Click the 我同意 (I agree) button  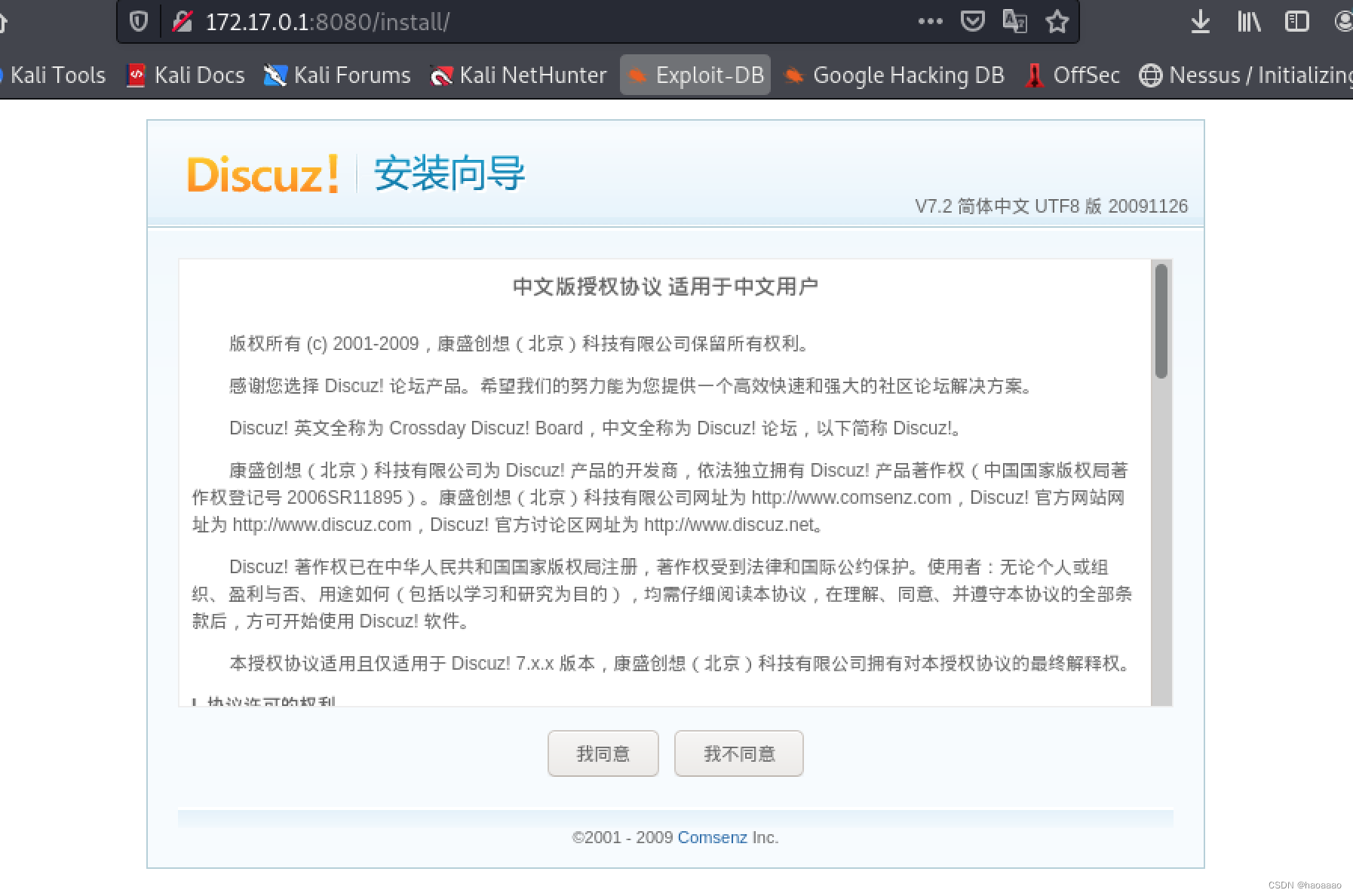tap(603, 753)
